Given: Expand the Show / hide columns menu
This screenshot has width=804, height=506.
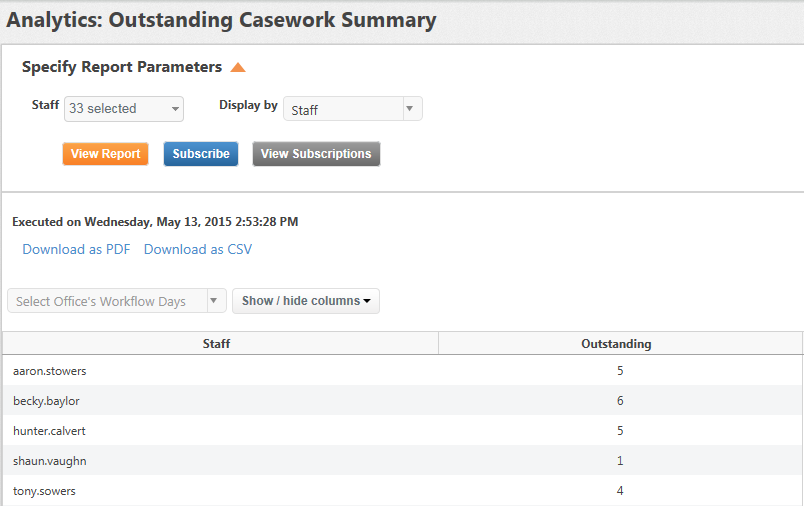Looking at the screenshot, I should 306,301.
